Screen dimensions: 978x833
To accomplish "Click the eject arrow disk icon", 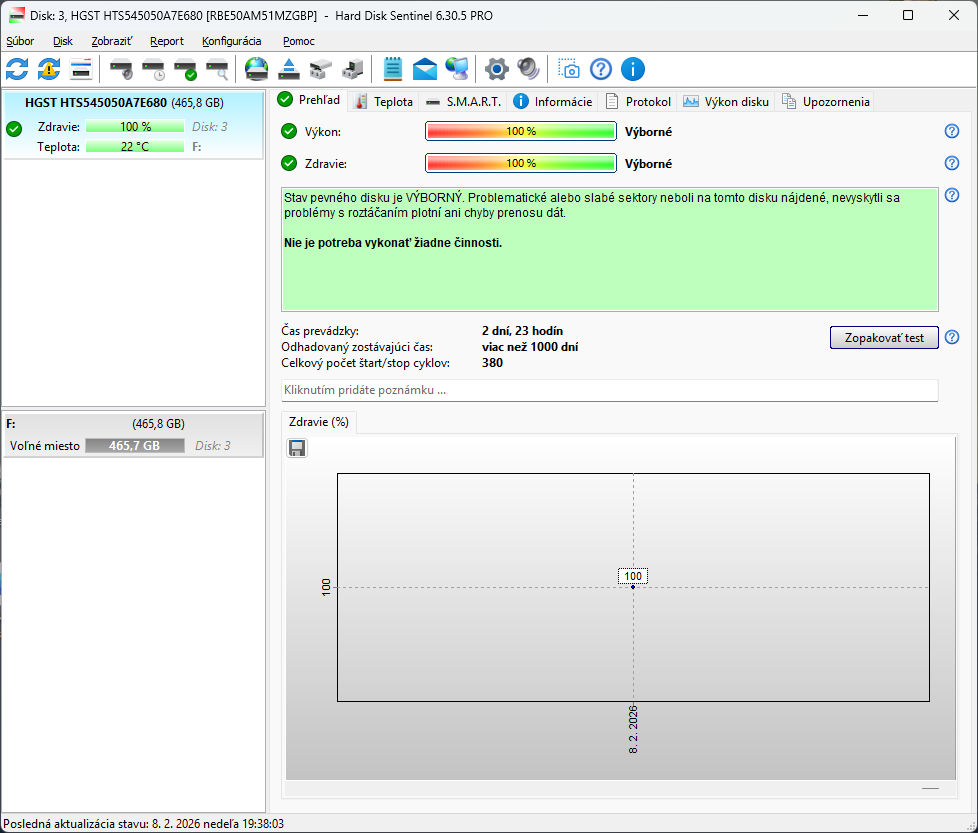I will coord(289,69).
